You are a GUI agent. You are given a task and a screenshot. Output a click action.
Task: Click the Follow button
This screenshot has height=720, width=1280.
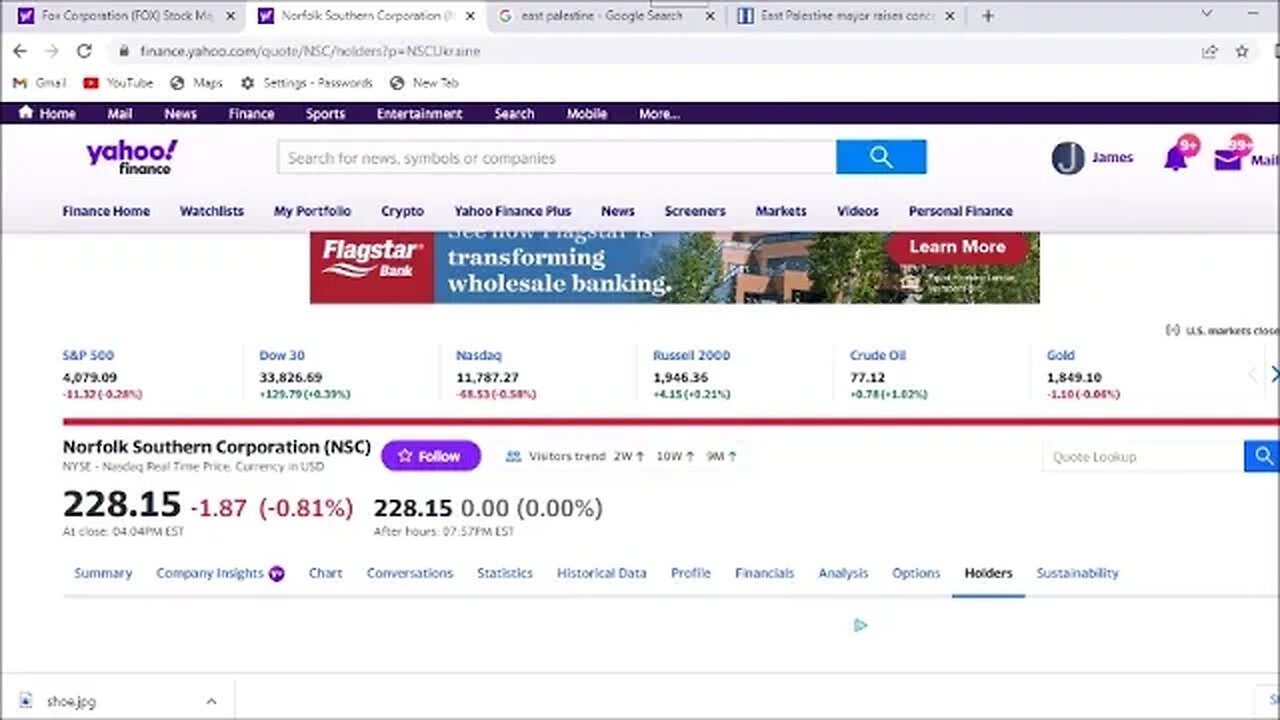431,456
